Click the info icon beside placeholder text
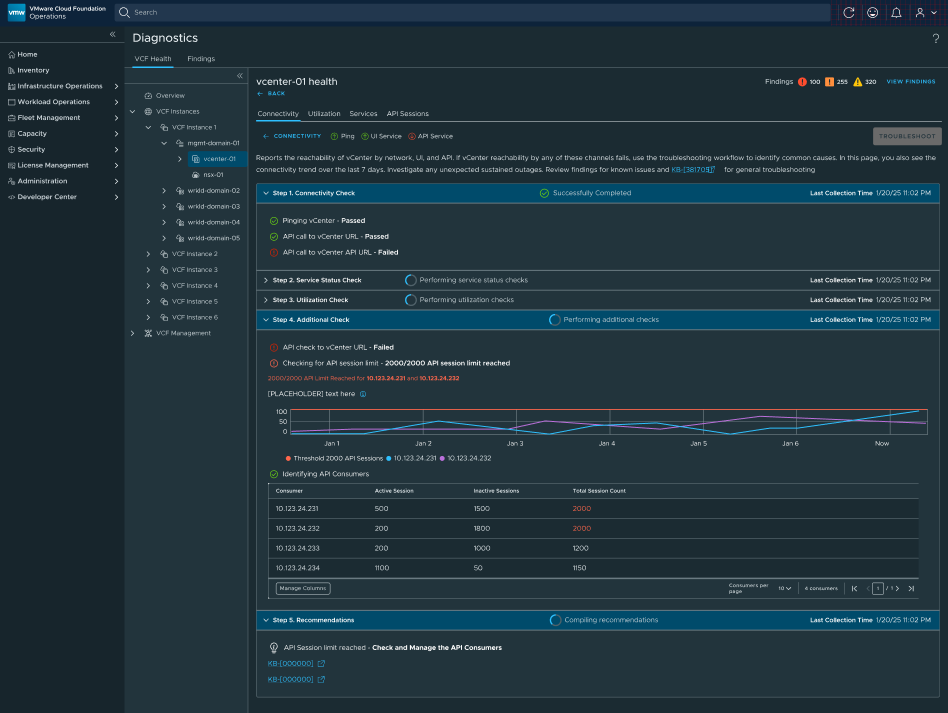Image resolution: width=948 pixels, height=713 pixels. pos(362,394)
